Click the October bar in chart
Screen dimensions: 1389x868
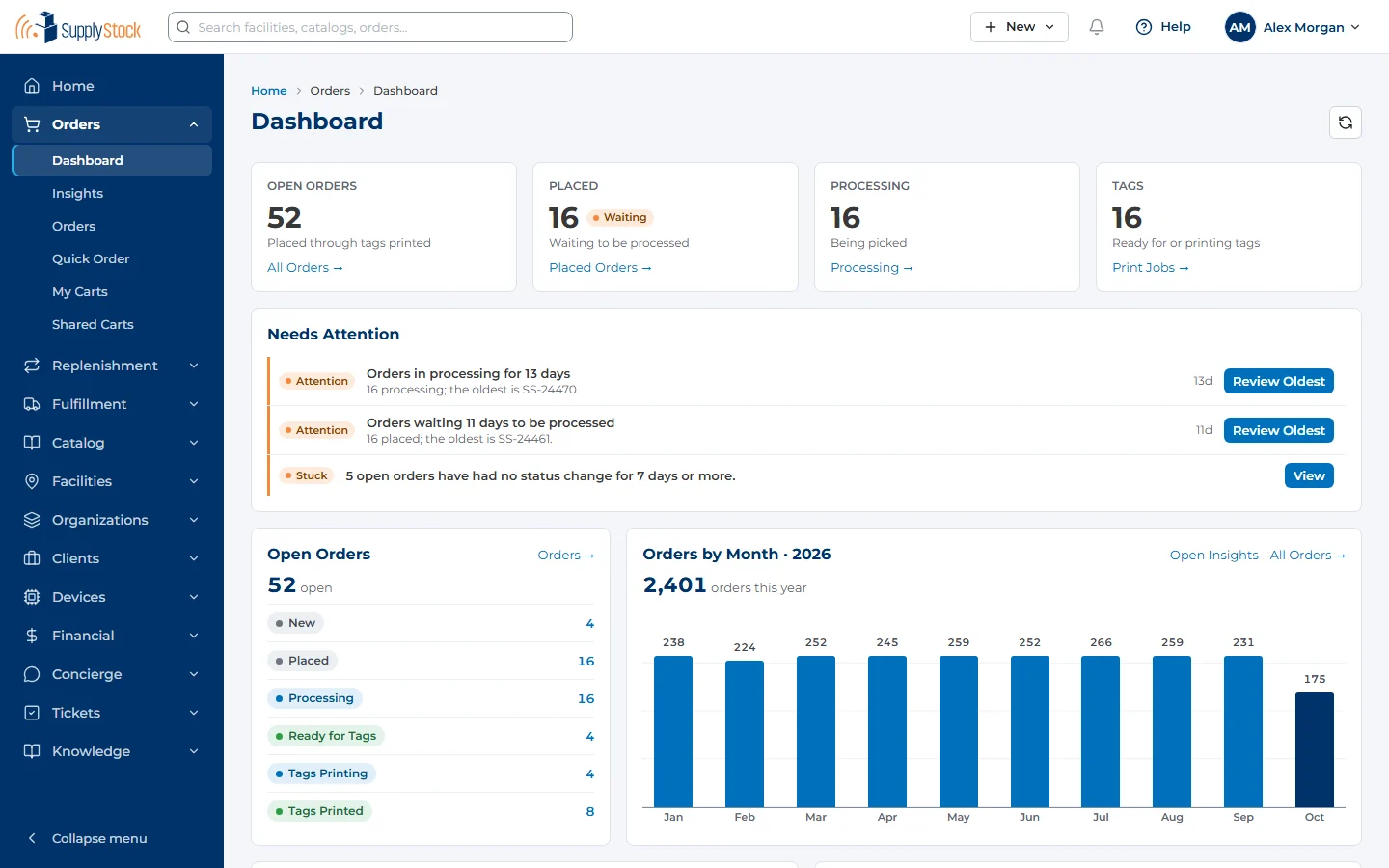point(1315,749)
